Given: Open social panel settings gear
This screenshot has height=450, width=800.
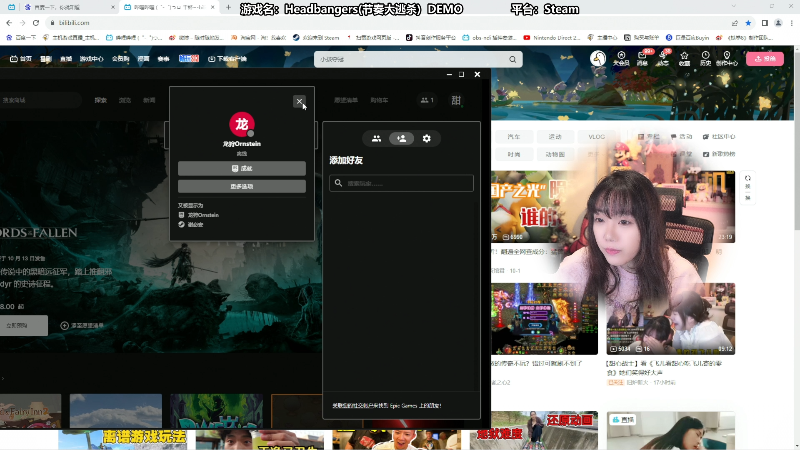Looking at the screenshot, I should (x=427, y=138).
